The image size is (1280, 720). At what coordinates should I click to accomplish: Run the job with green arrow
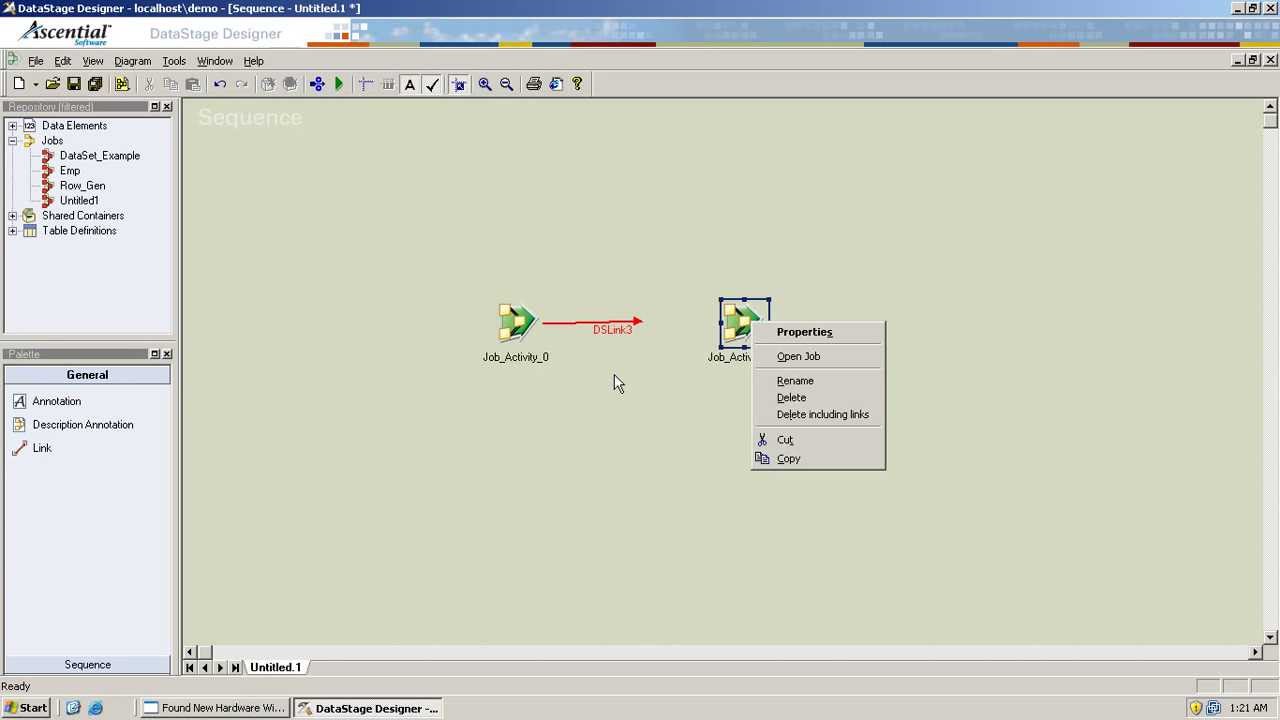coord(339,85)
